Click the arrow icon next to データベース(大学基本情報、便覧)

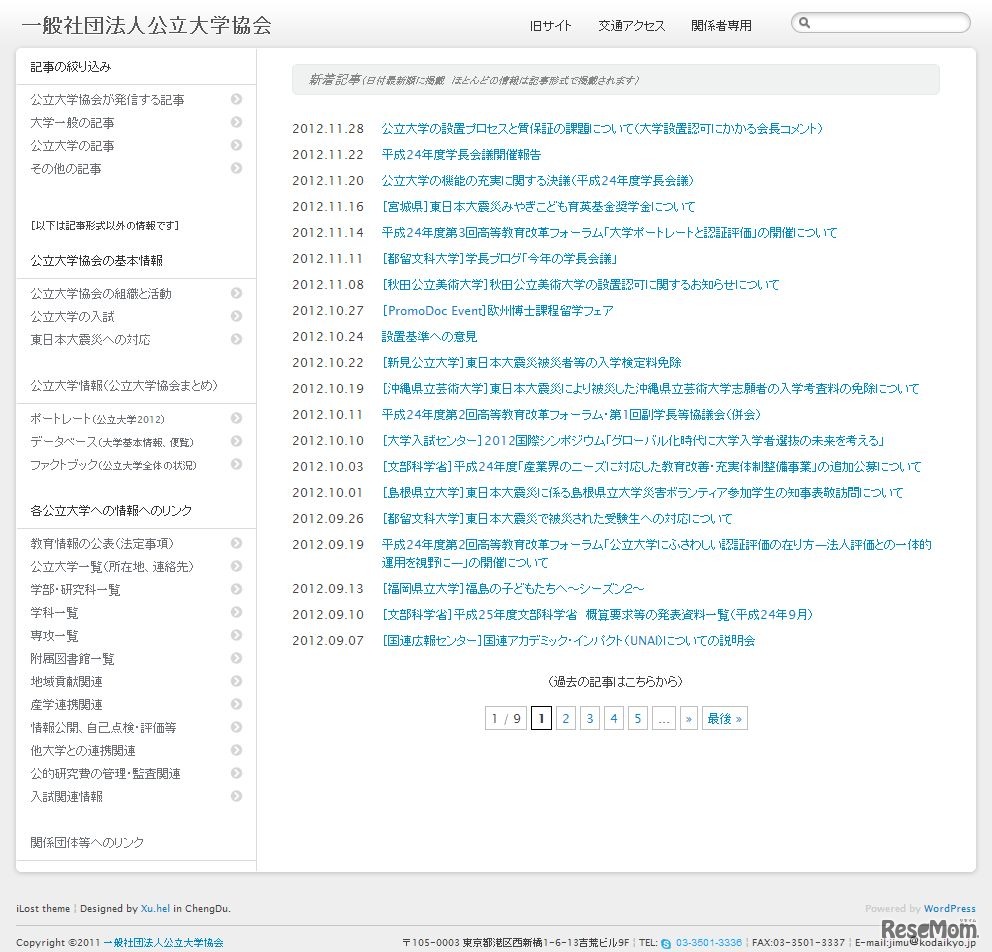pyautogui.click(x=236, y=441)
